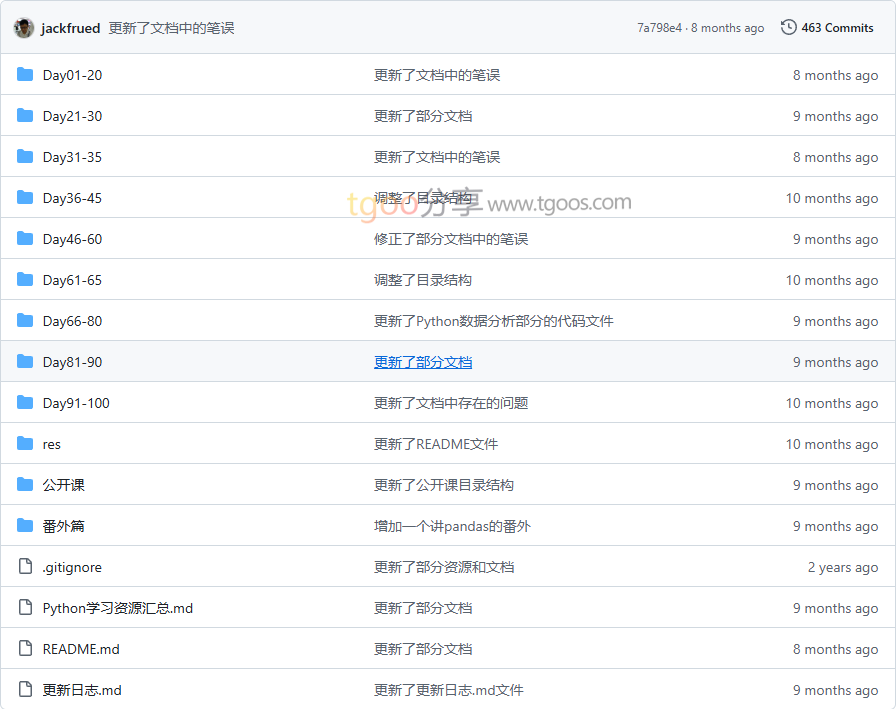896x710 pixels.
Task: Navigate into the Day66-80 folder
Action: [x=72, y=321]
